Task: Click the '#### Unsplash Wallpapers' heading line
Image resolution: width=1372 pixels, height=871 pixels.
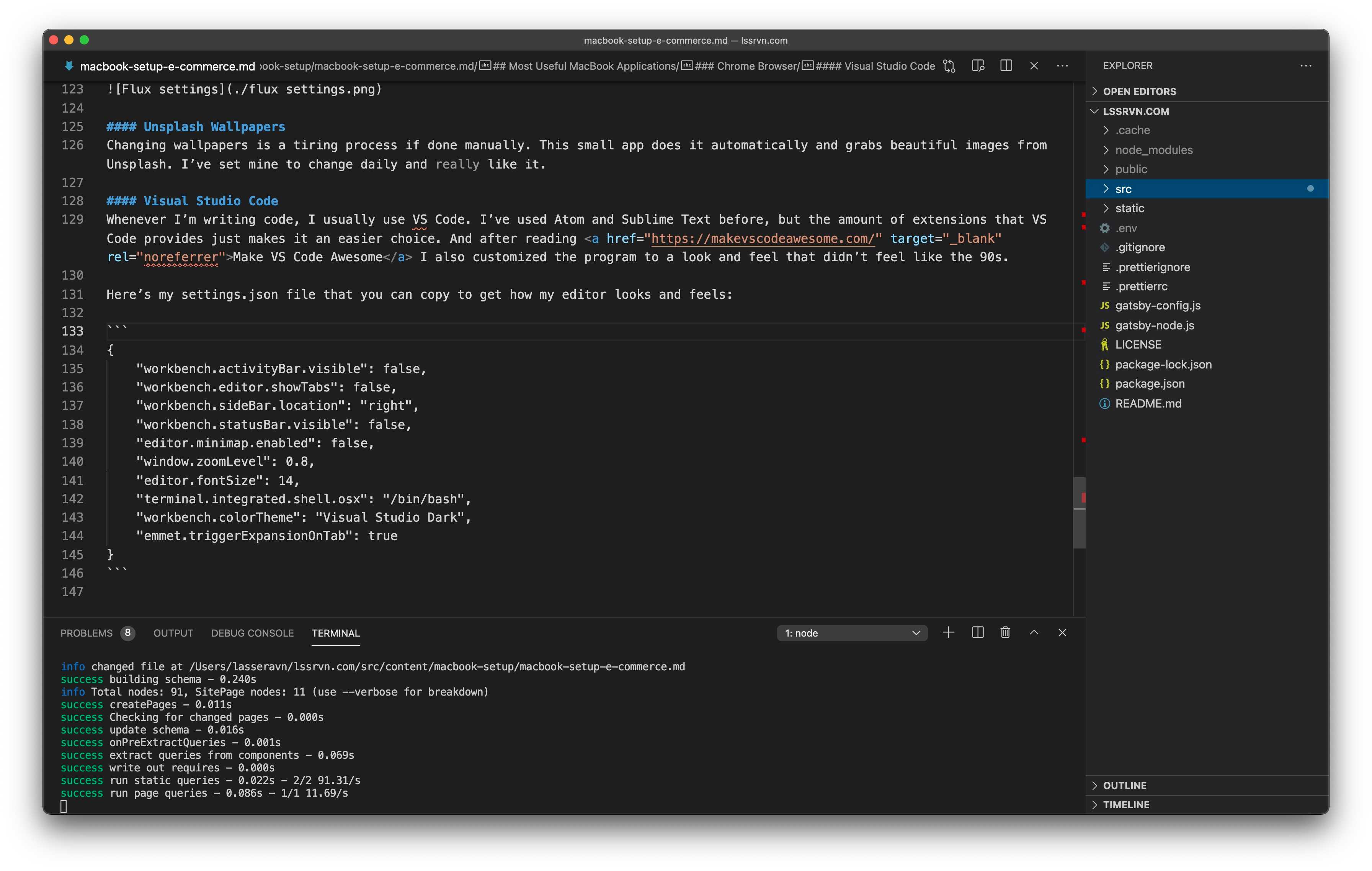Action: (x=196, y=126)
